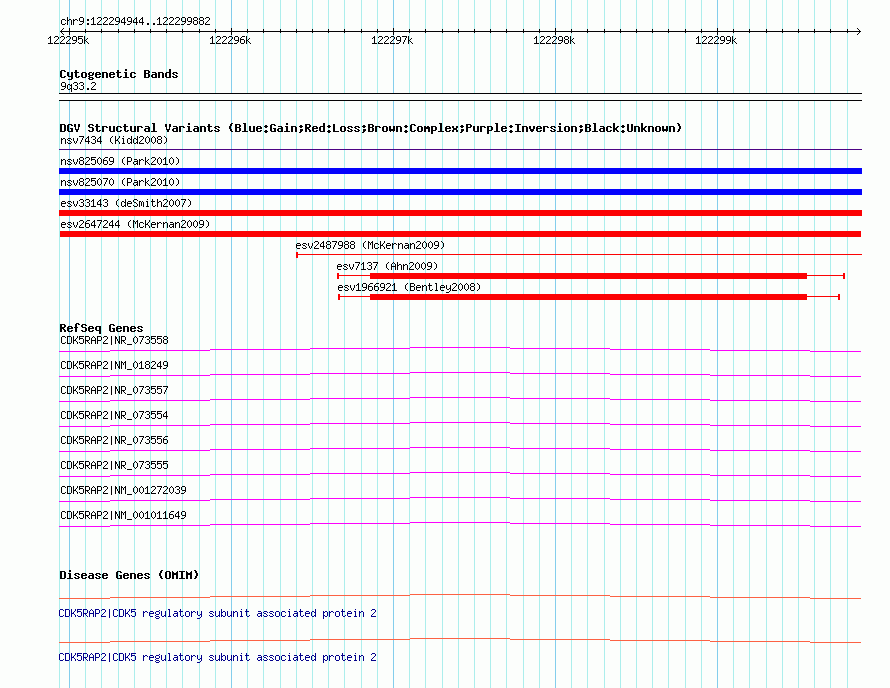Click the DGV Structural Variants track heading
Screen dimensions: 890x688
point(370,128)
